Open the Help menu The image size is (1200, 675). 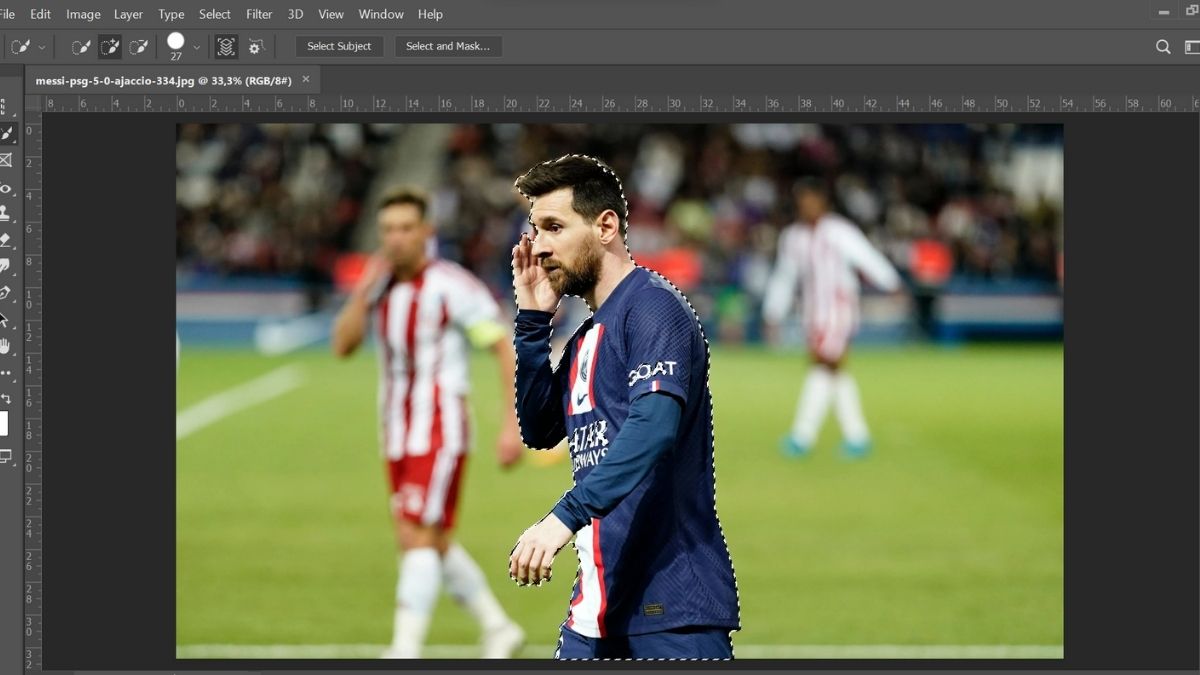(430, 14)
